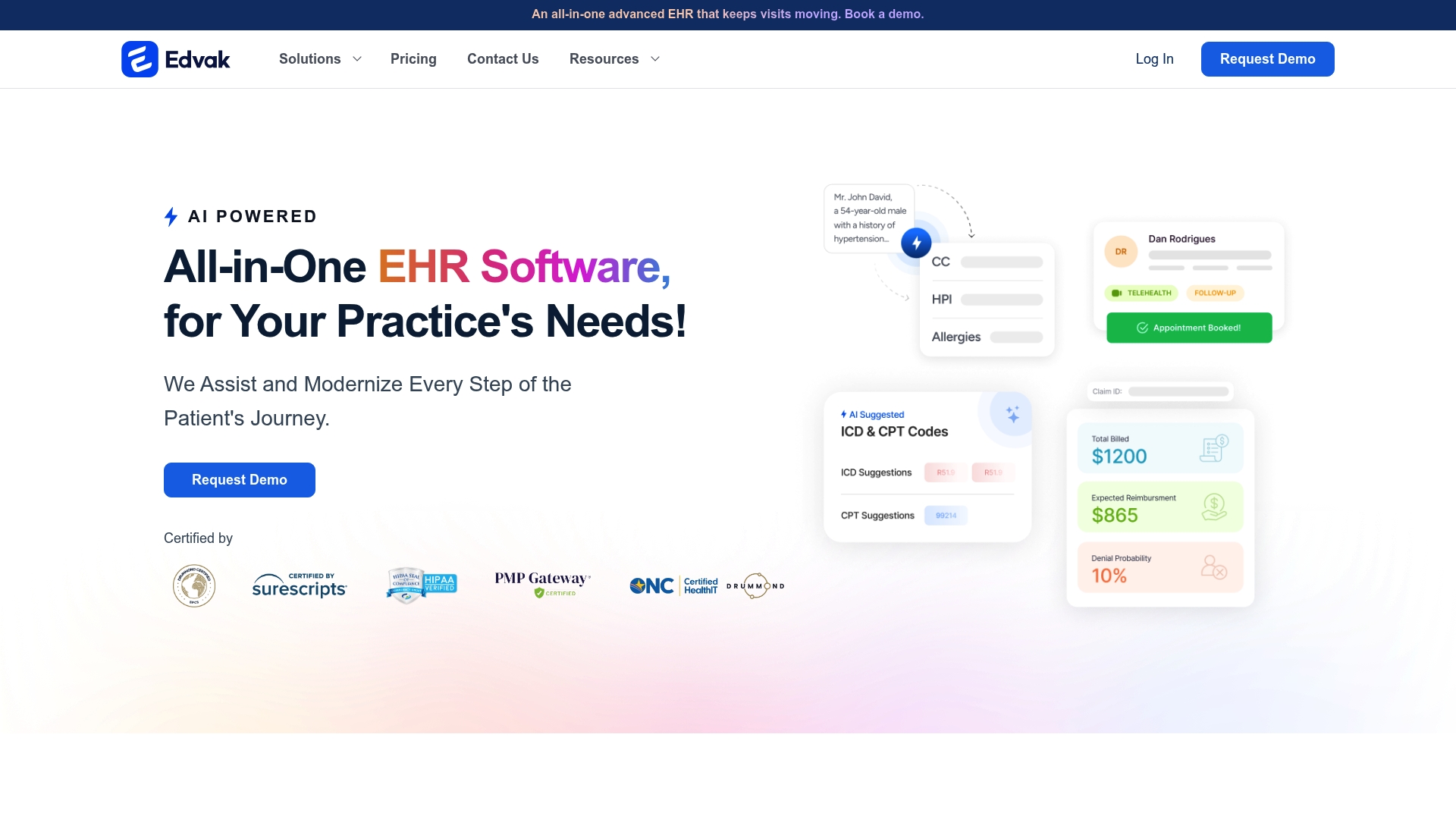Image resolution: width=1456 pixels, height=819 pixels.
Task: Click the first ICD suggestion R51.9 chip
Action: pos(945,472)
